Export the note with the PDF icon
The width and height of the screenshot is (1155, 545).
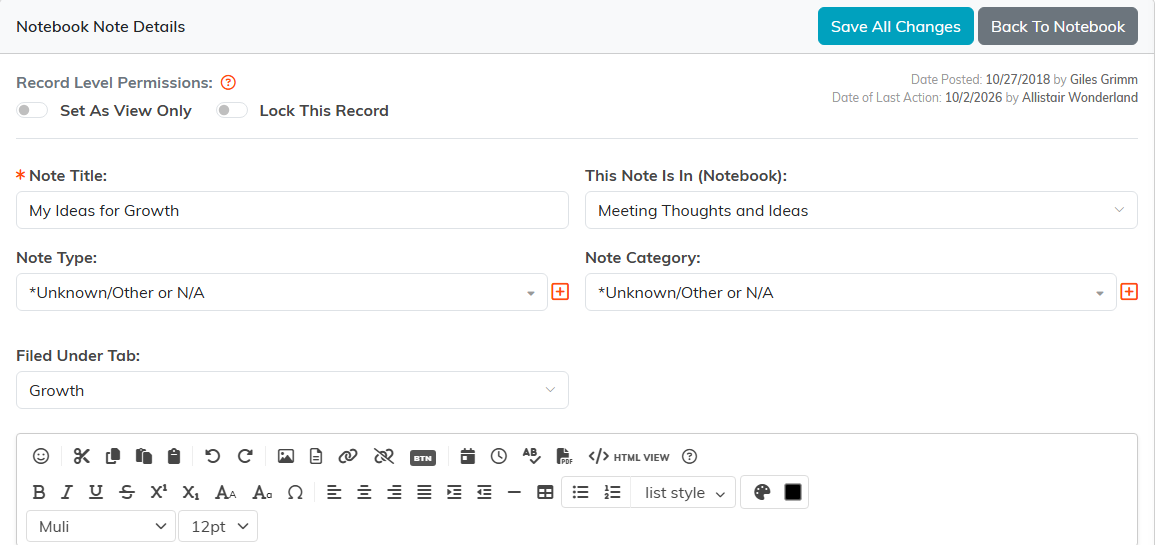click(x=564, y=457)
